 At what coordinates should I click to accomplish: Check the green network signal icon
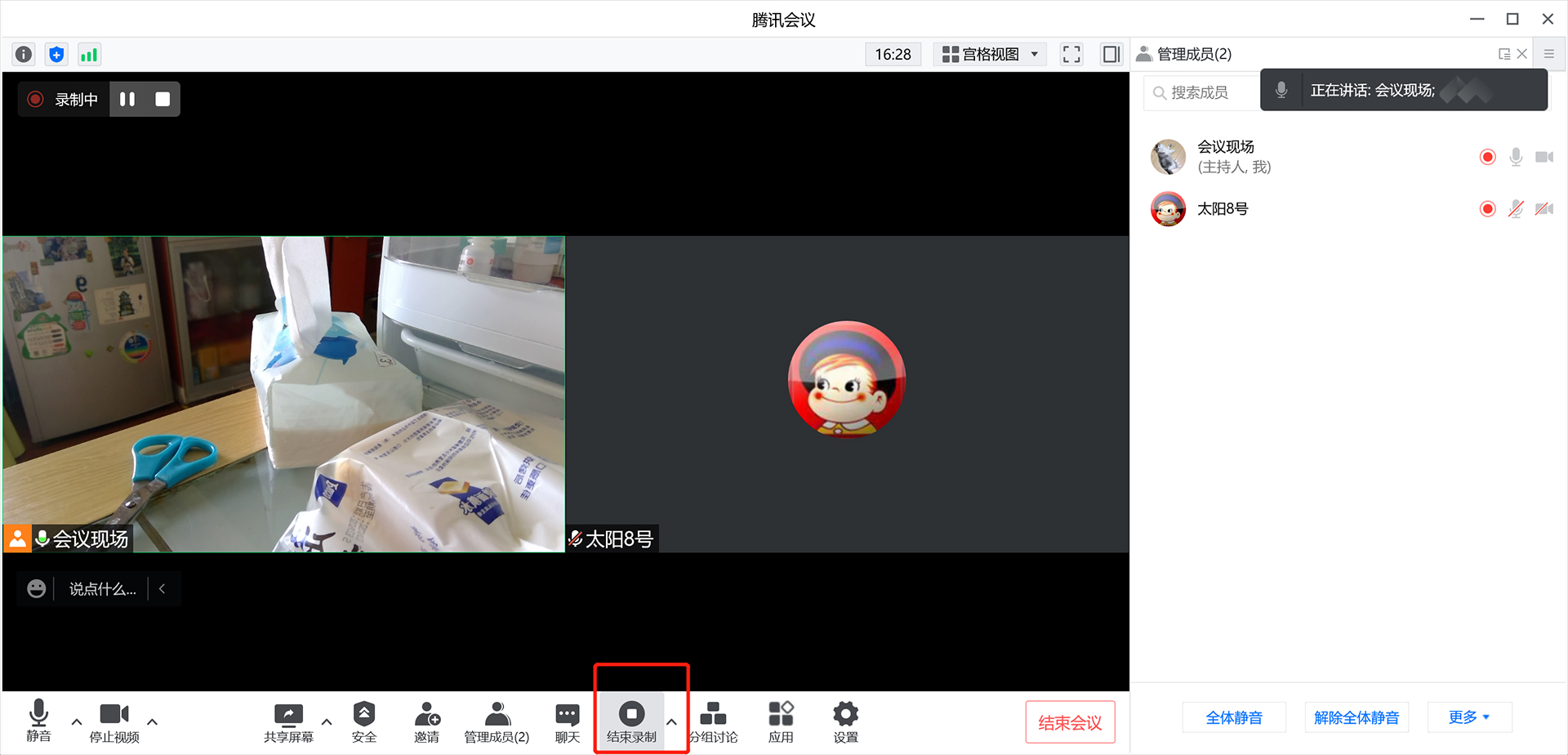point(89,55)
